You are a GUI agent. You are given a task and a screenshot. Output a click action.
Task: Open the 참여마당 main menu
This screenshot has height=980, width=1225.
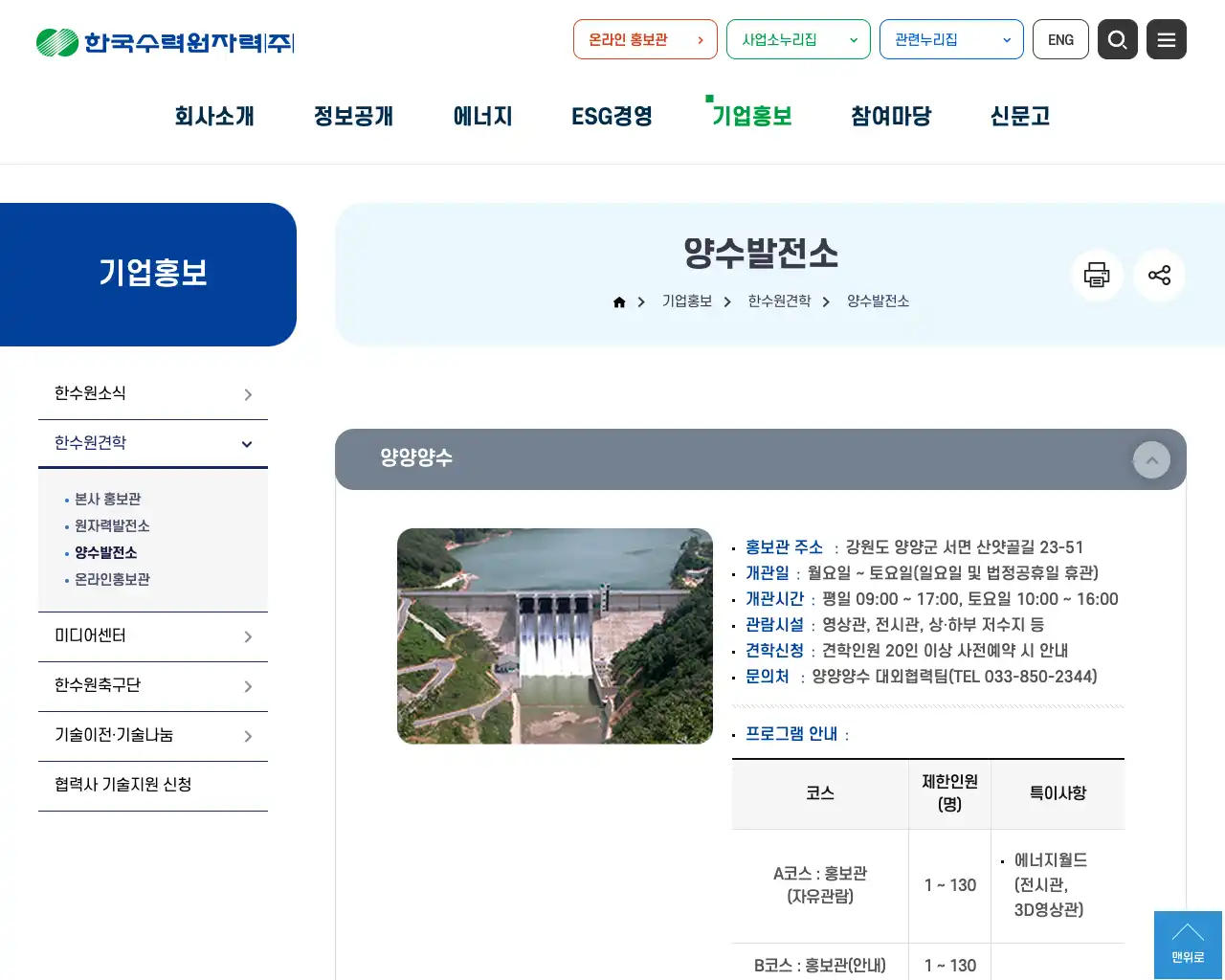(x=891, y=116)
